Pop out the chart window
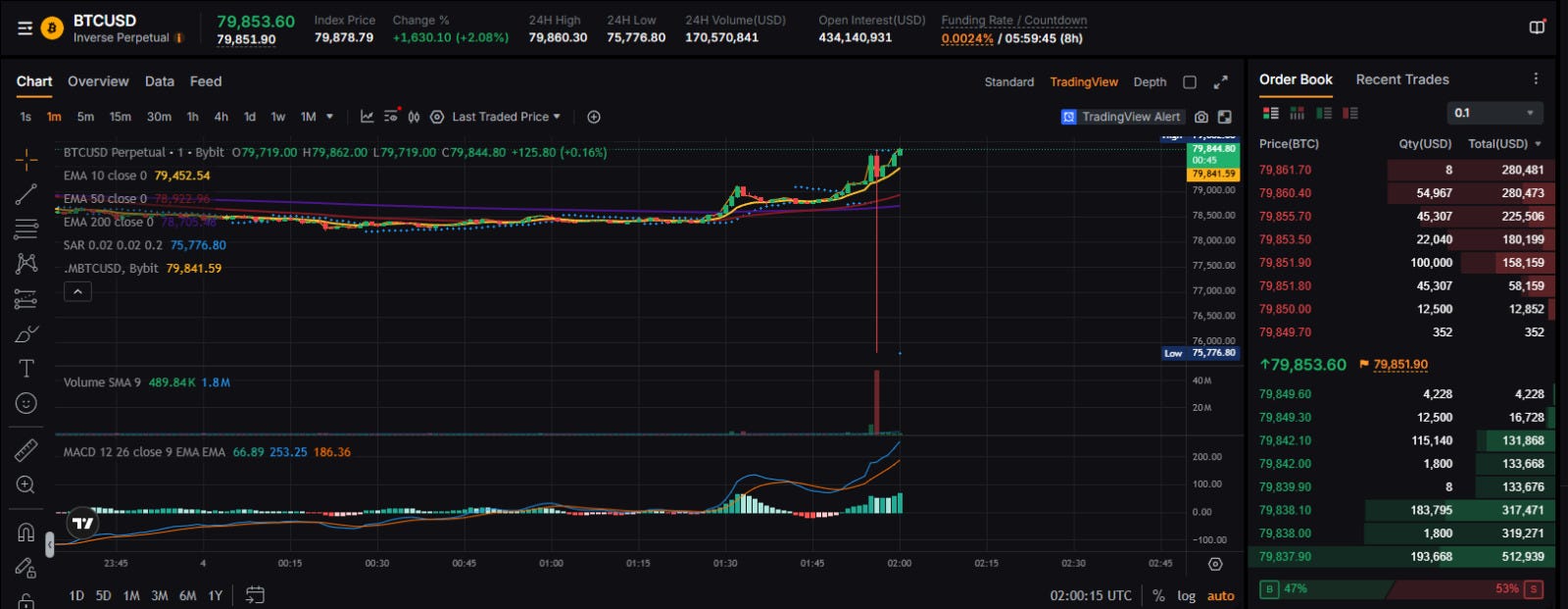 pos(1224,117)
